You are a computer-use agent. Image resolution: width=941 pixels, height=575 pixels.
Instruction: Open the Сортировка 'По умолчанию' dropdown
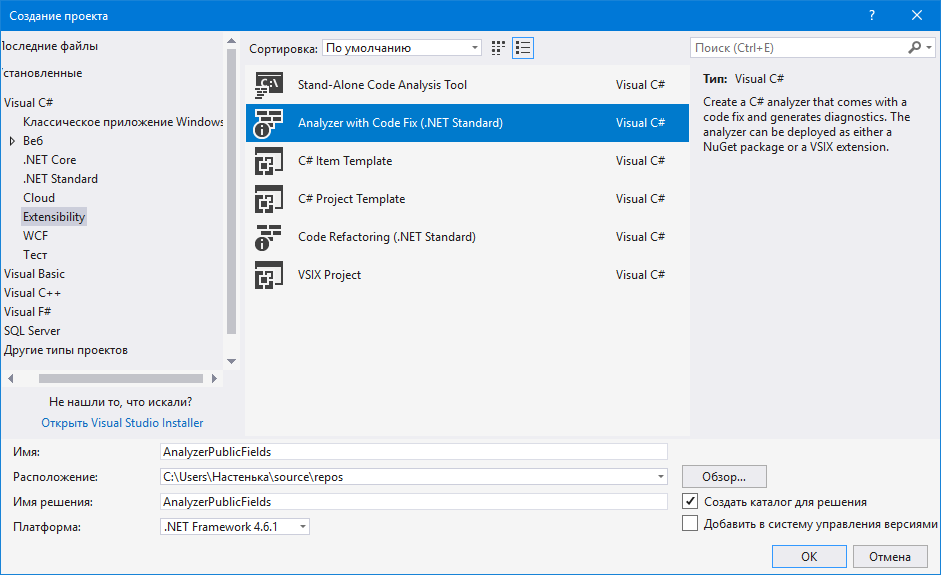tap(401, 48)
